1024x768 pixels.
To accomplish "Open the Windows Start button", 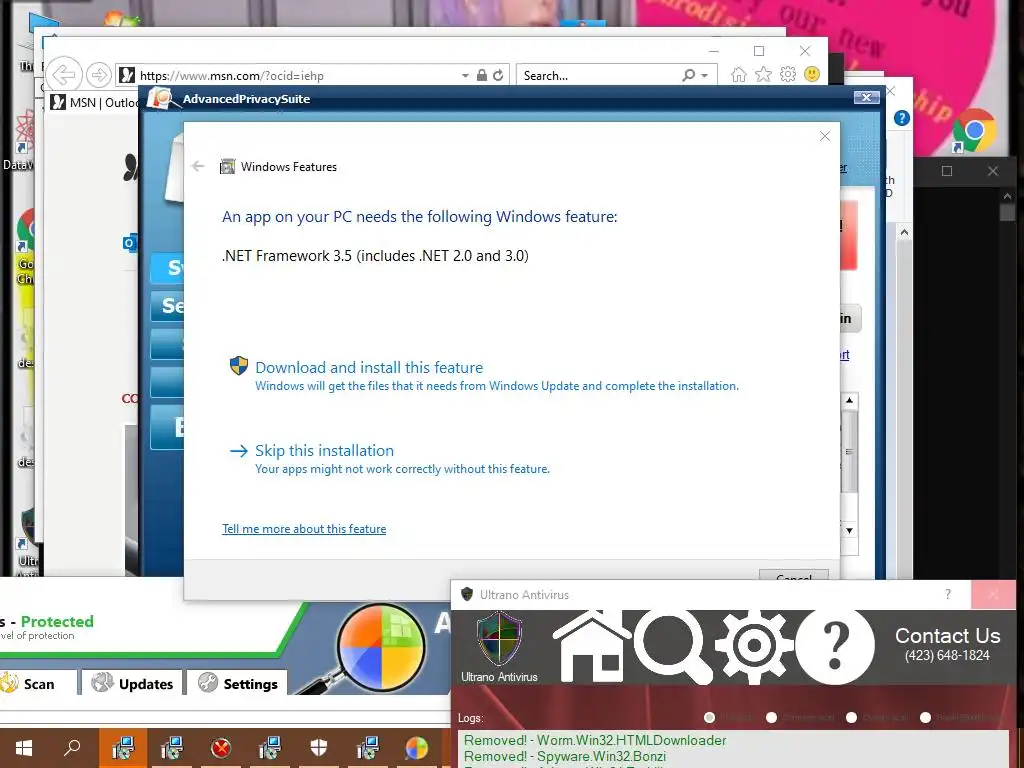I will point(24,748).
